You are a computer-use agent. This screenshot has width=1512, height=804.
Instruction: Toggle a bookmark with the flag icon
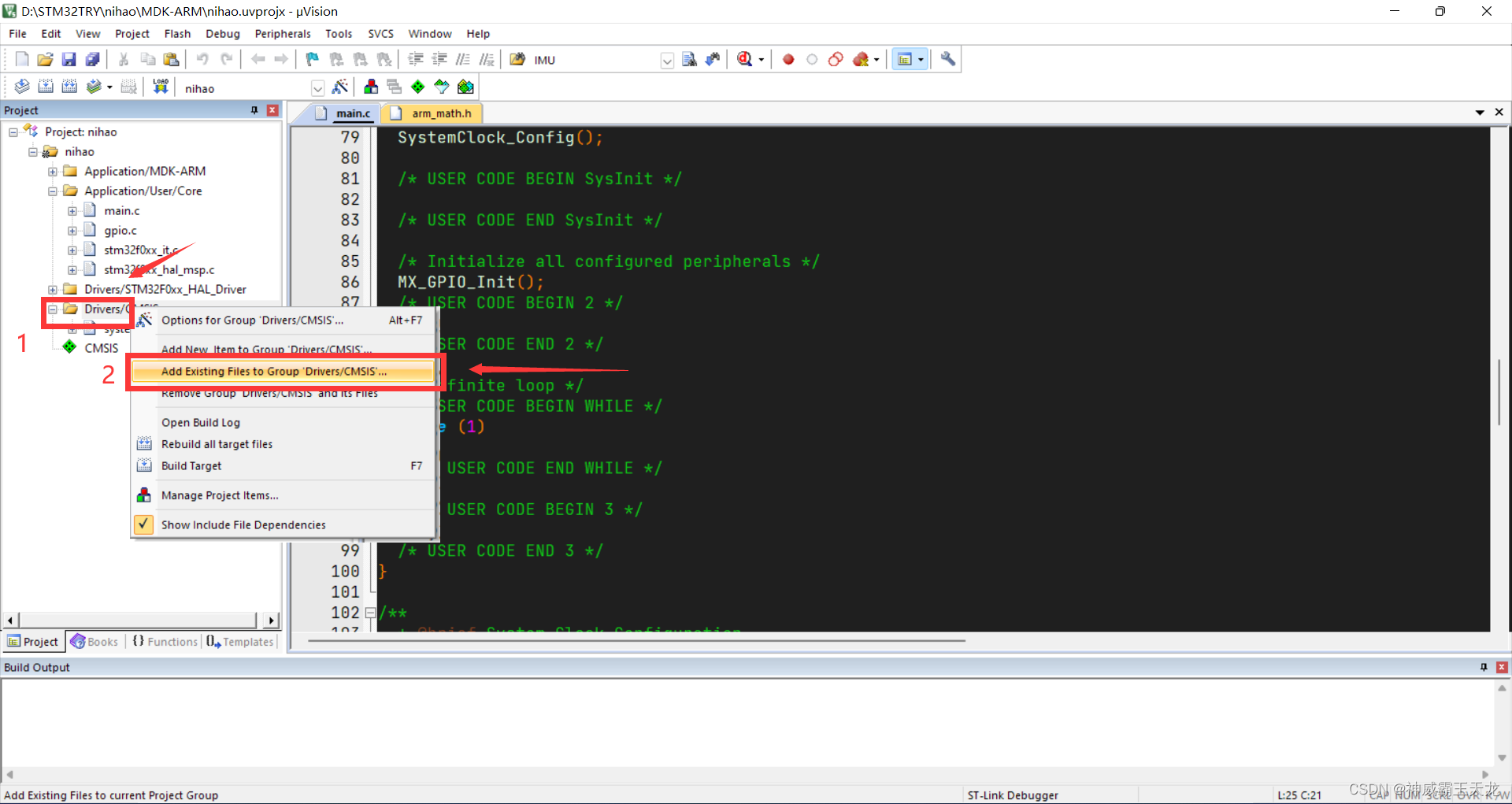(313, 59)
